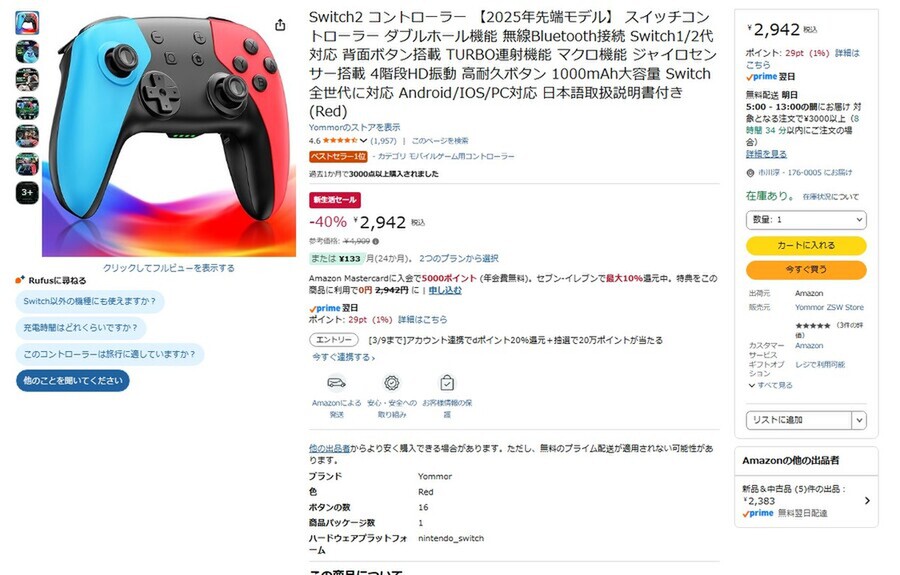Viewport: 900px width, 575px height.
Task: Expand 'すべて見る' seller details
Action: tap(771, 385)
